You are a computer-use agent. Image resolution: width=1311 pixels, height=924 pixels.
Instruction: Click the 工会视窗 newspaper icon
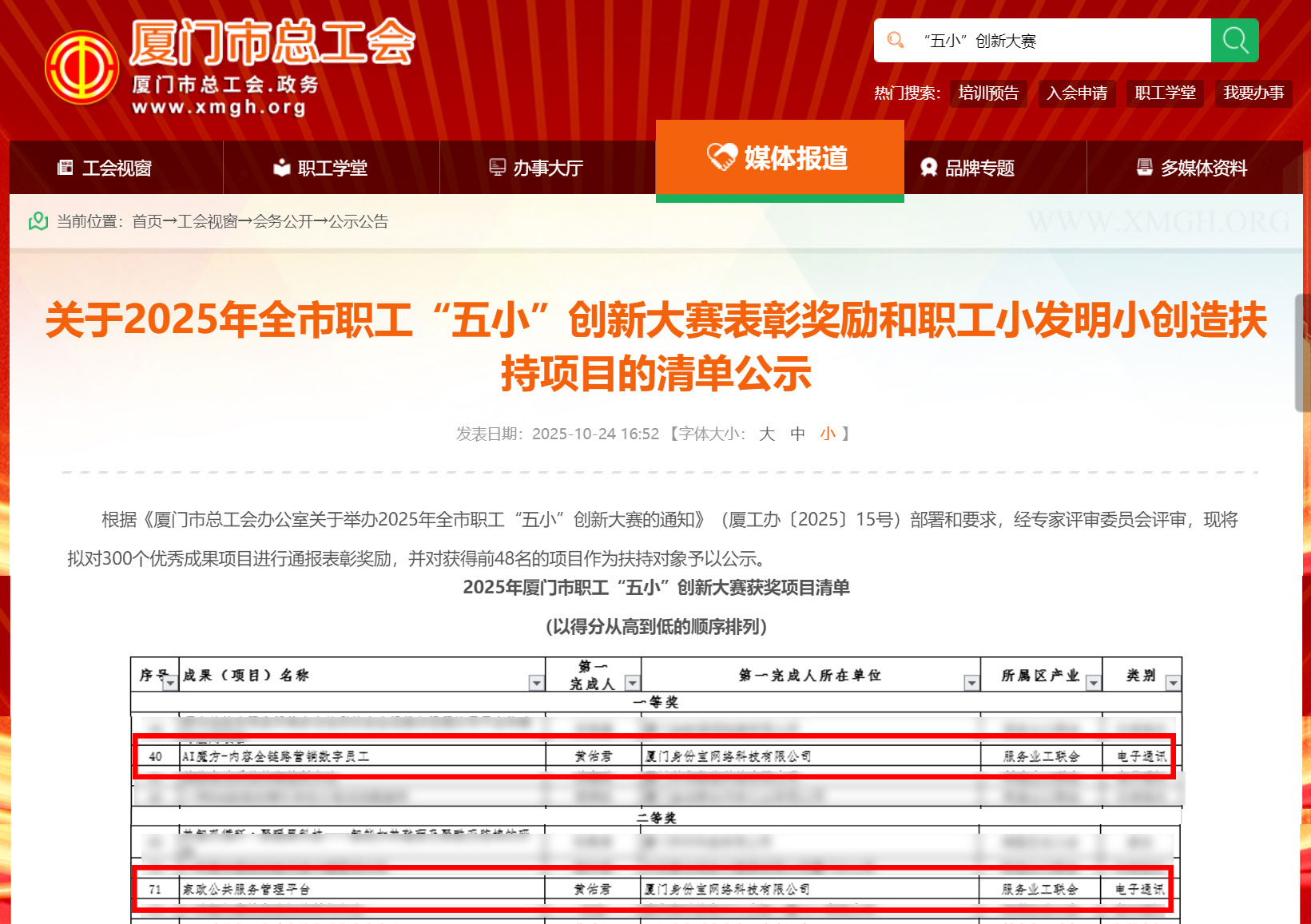(66, 168)
